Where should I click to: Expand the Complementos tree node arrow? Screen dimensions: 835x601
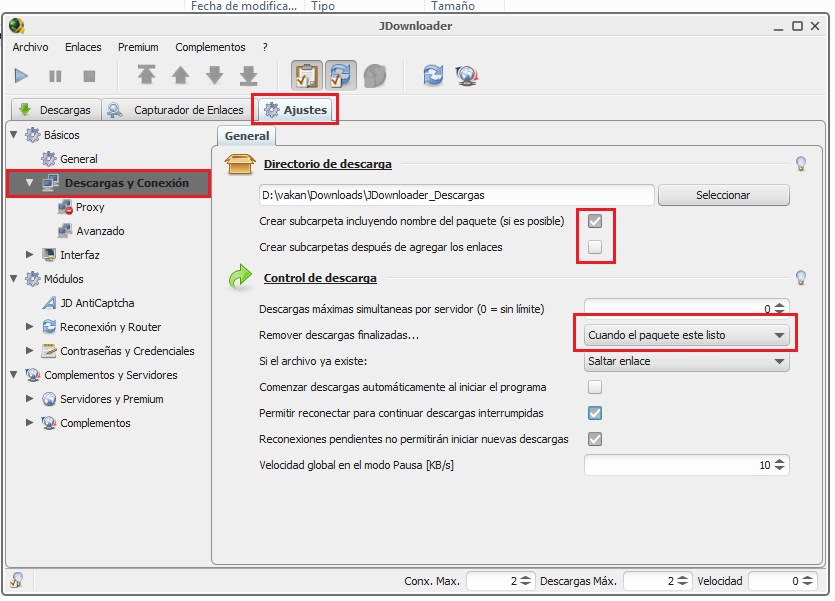pos(30,423)
